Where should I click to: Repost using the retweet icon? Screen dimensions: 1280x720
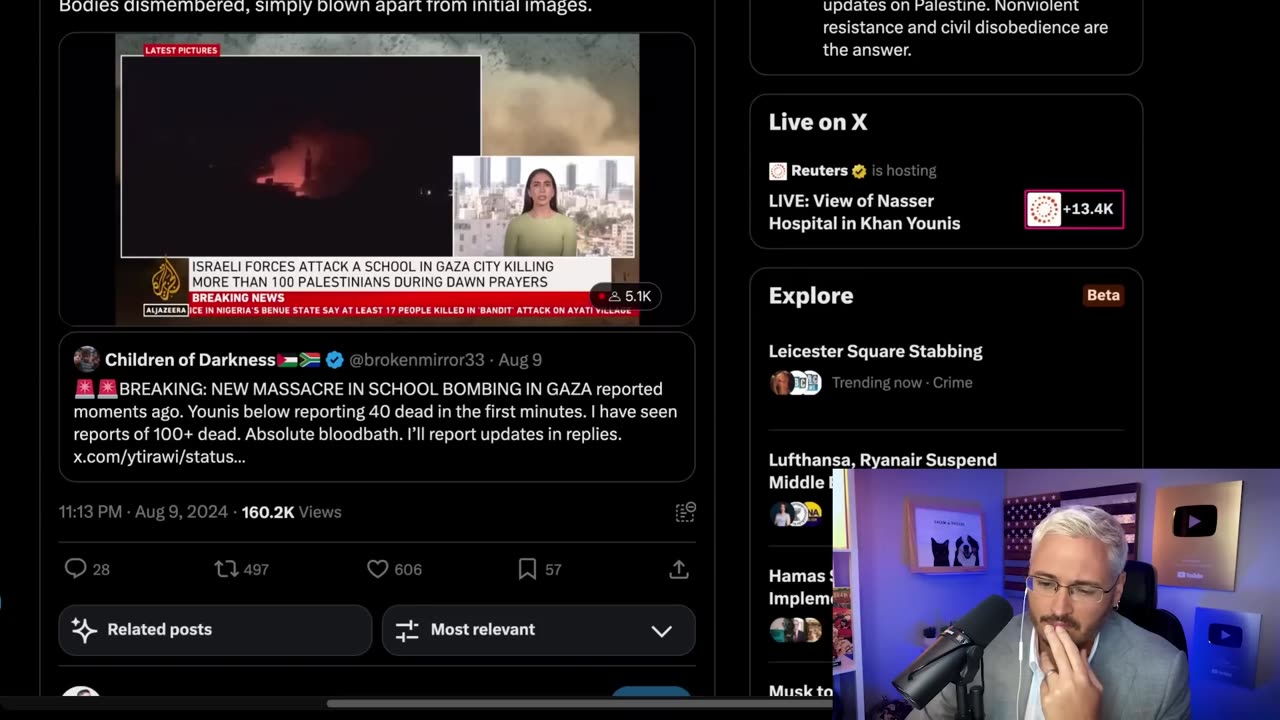pyautogui.click(x=226, y=569)
